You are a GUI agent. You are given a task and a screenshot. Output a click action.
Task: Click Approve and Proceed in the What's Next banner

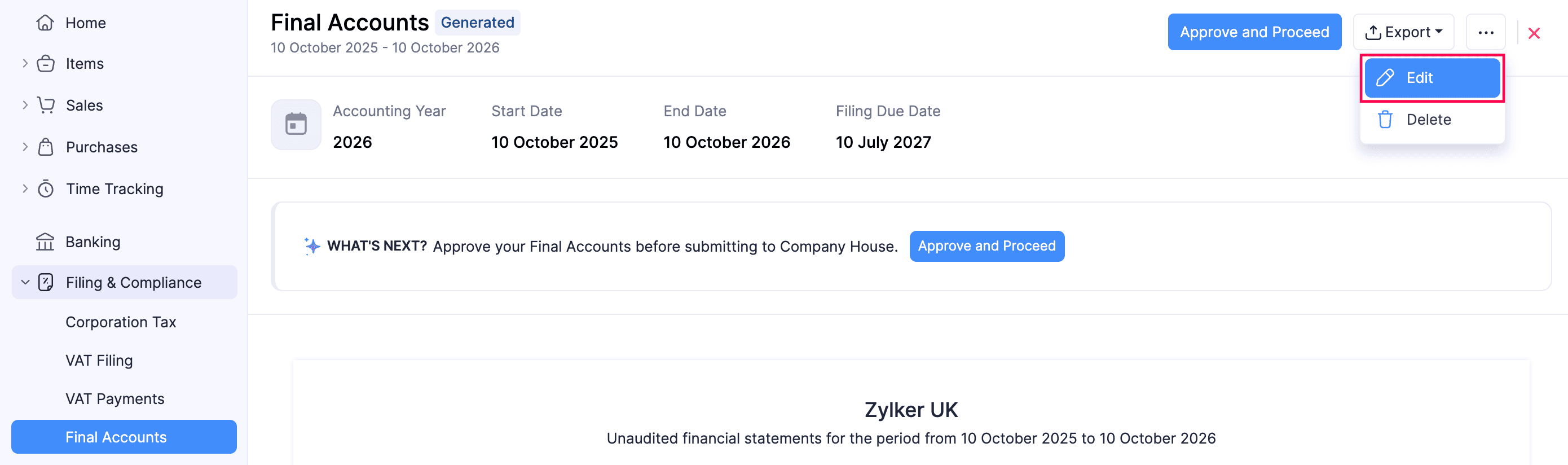click(x=986, y=246)
